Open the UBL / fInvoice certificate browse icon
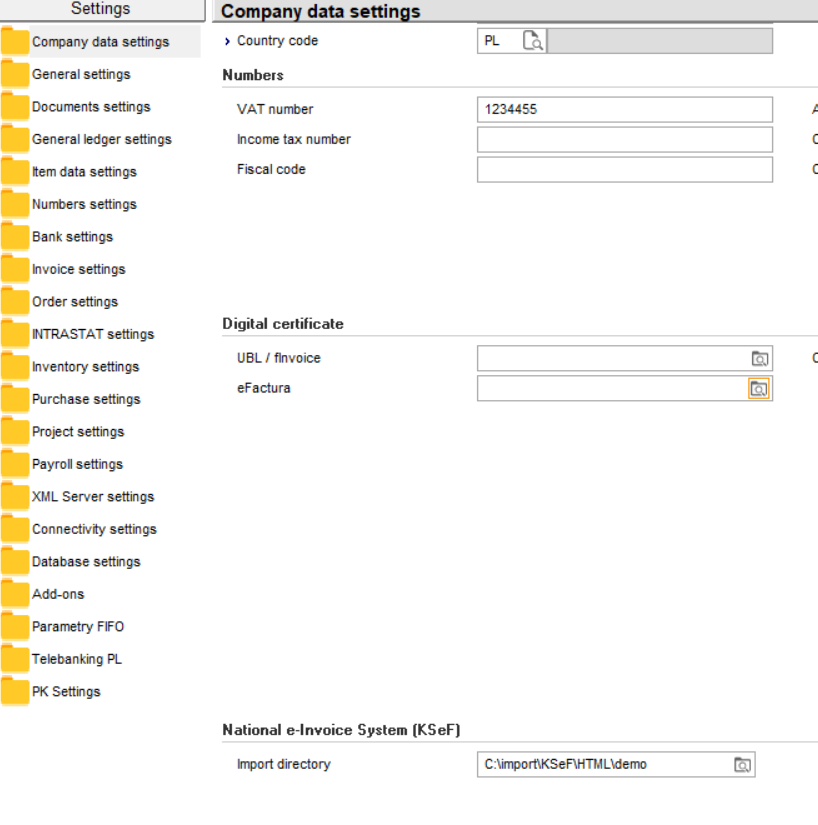The width and height of the screenshot is (818, 825). (x=760, y=358)
